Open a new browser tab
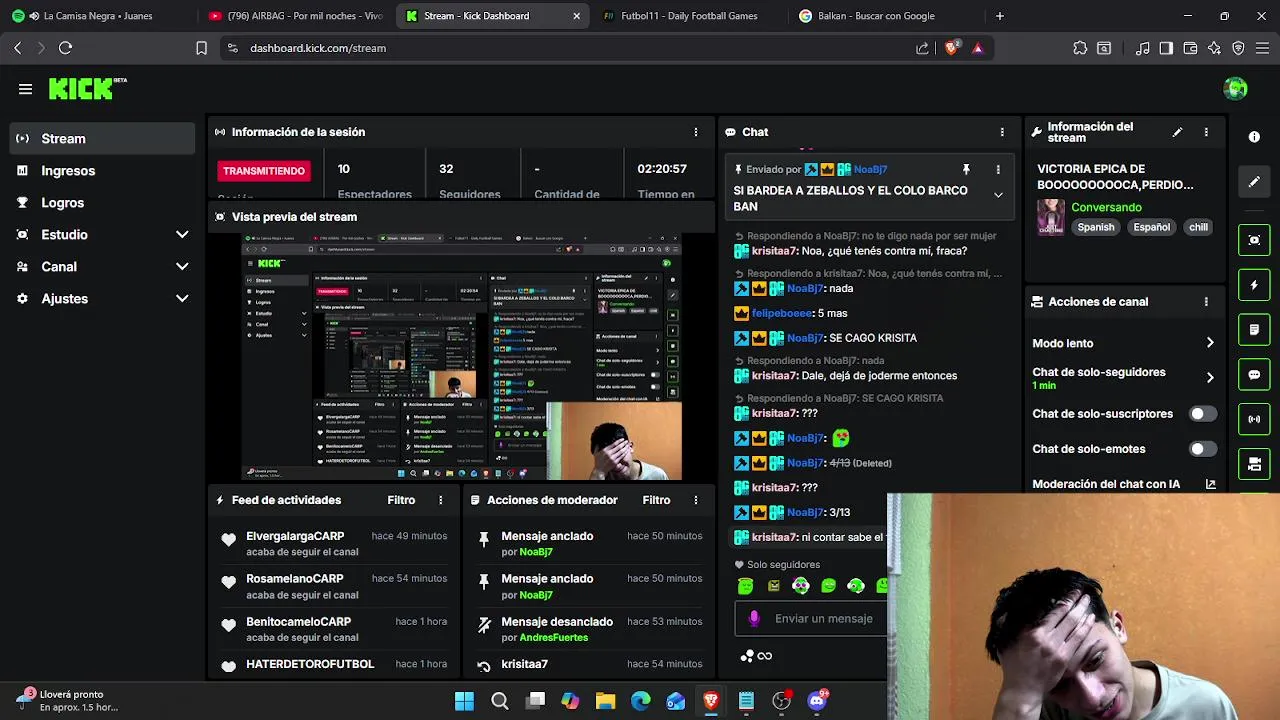The image size is (1280, 720). (1000, 16)
